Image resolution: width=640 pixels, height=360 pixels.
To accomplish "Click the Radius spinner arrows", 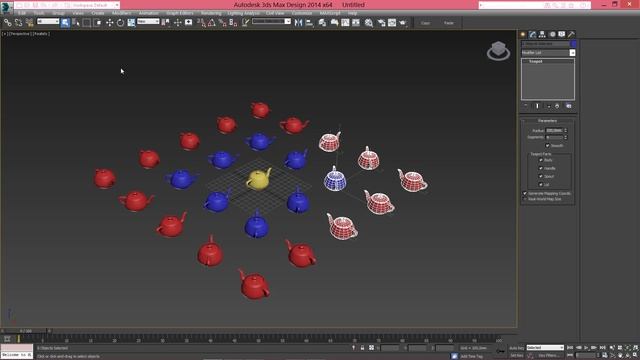I will (x=565, y=131).
